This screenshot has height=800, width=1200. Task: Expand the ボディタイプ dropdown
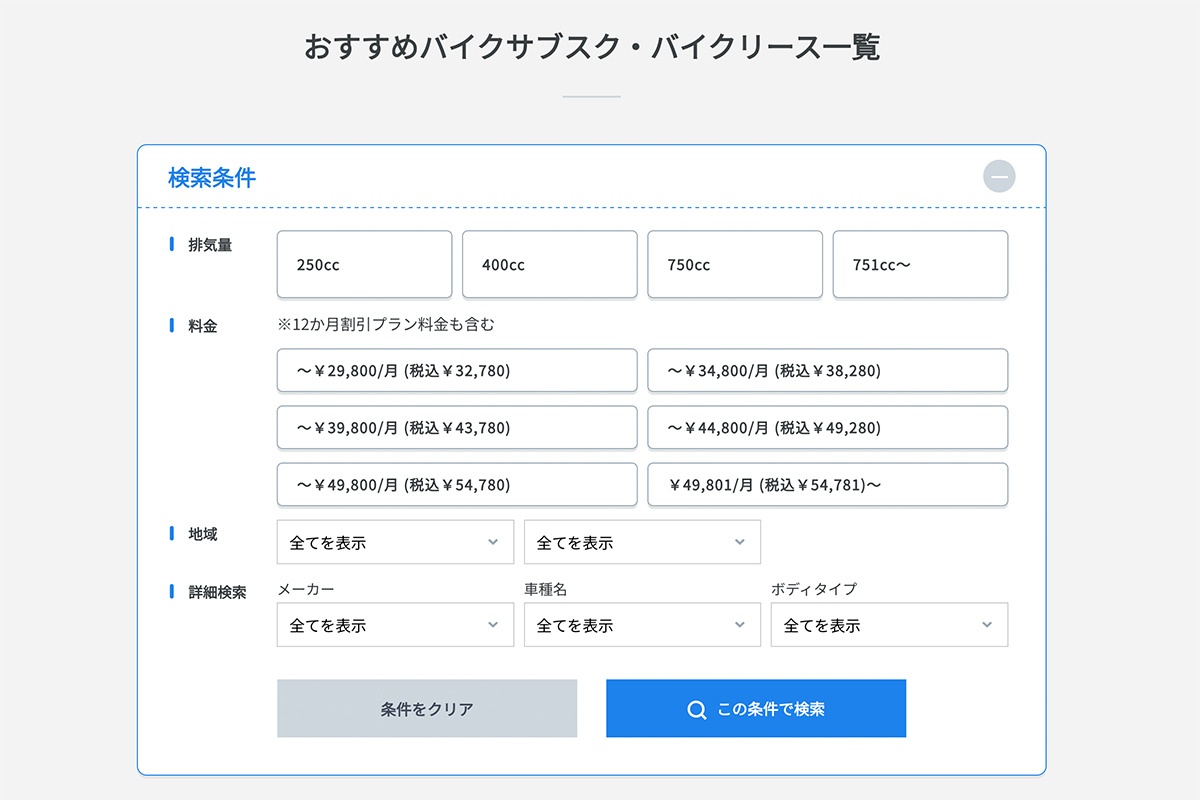pyautogui.click(x=889, y=625)
